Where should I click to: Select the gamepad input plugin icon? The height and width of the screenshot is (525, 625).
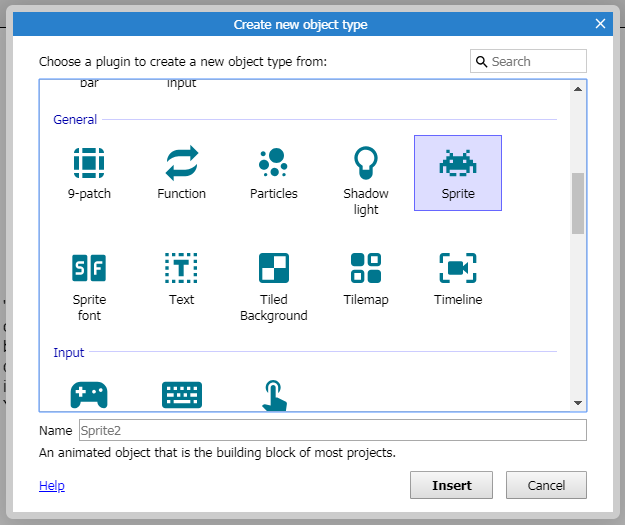click(89, 395)
